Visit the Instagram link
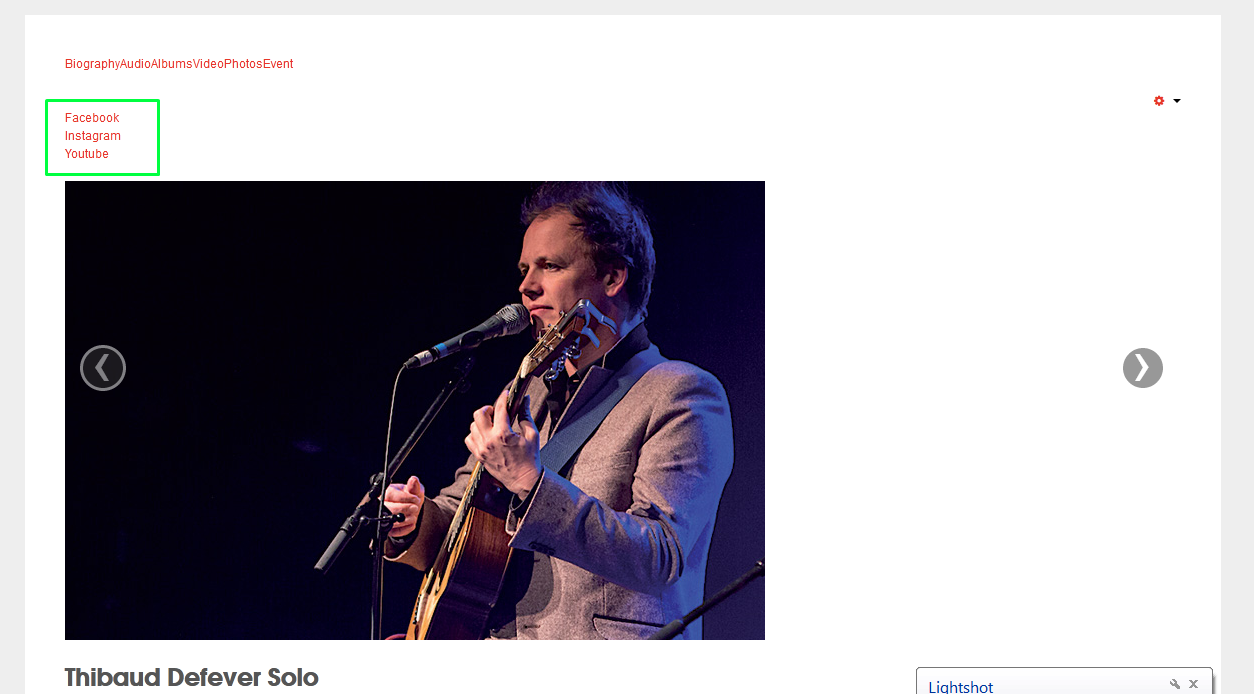1254x694 pixels. pos(93,136)
